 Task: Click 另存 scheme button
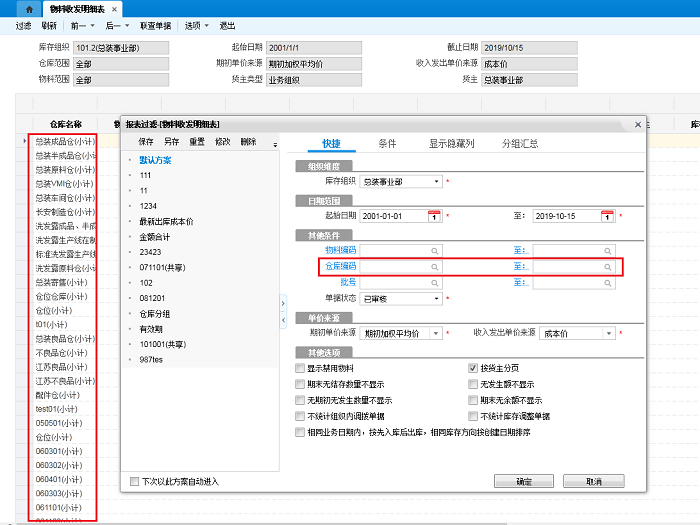point(171,142)
